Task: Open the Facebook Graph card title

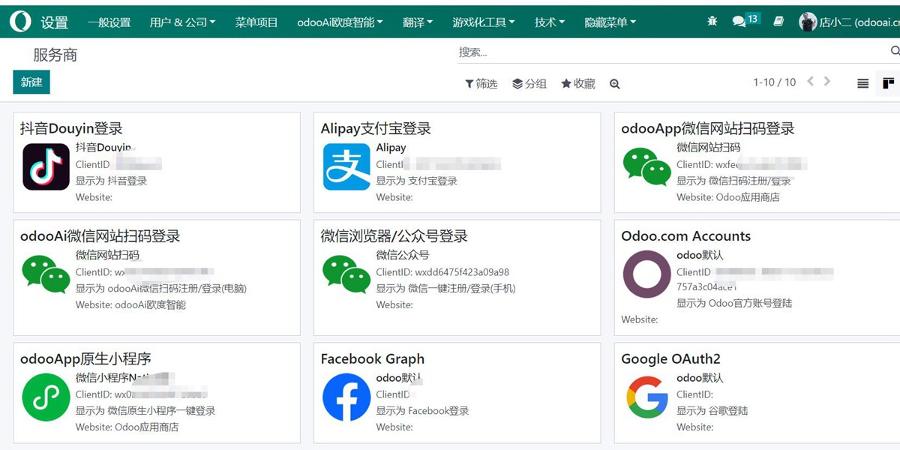Action: point(372,359)
